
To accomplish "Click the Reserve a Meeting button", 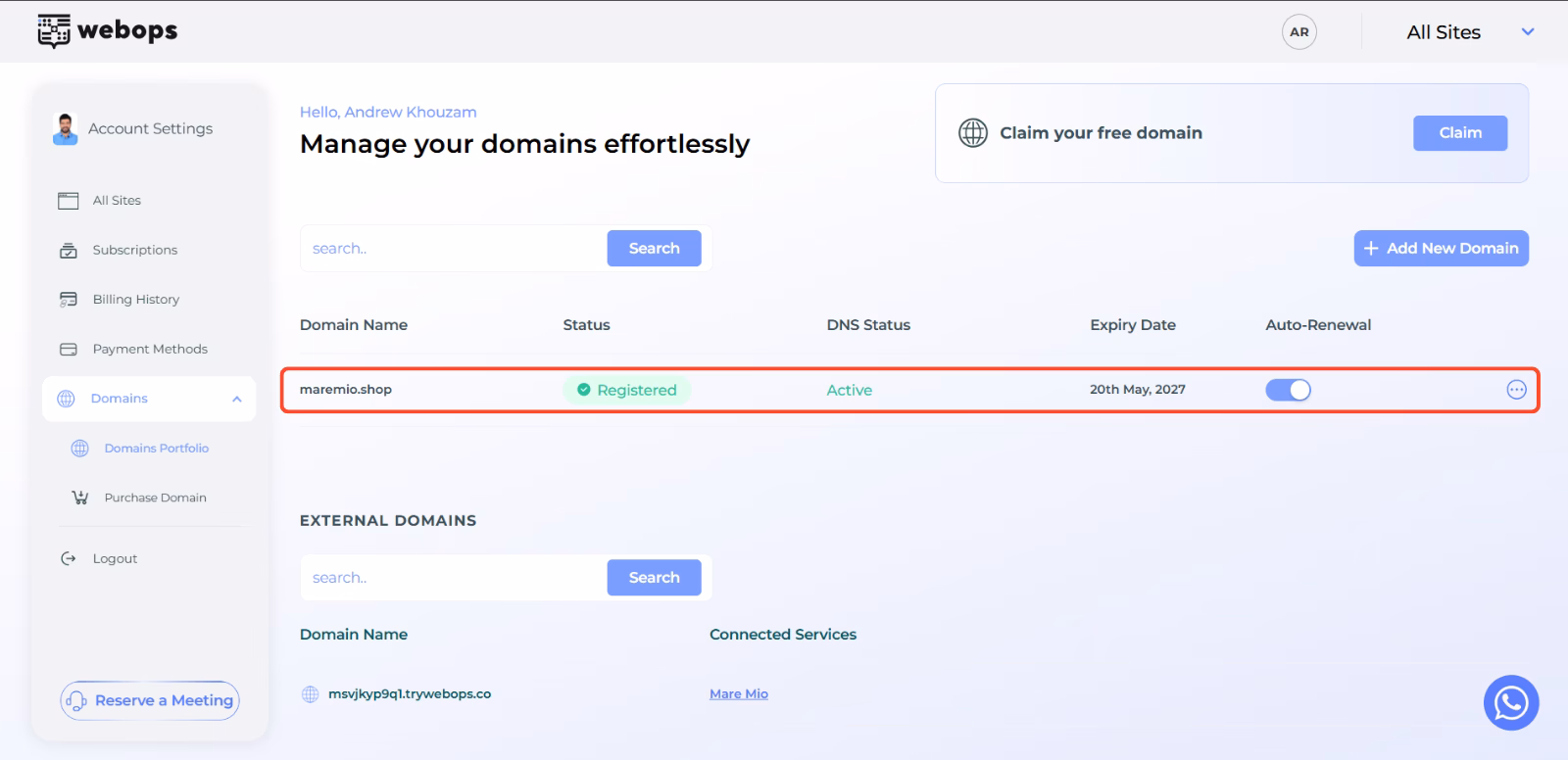I will pyautogui.click(x=150, y=700).
